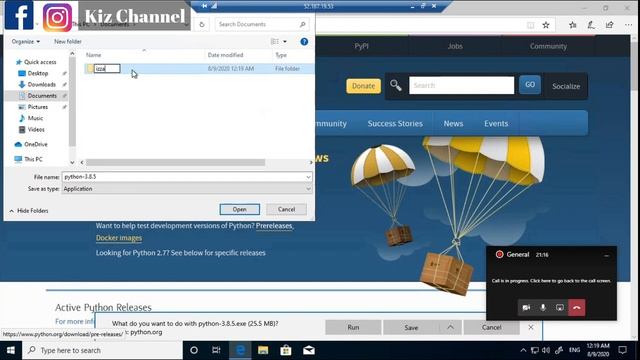The height and width of the screenshot is (360, 640).
Task: Open the view options dropdown arrow
Action: pyautogui.click(x=285, y=42)
